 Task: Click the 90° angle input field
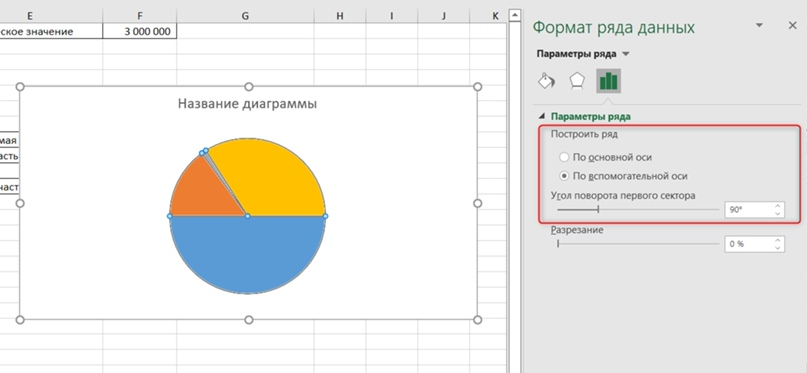click(748, 209)
